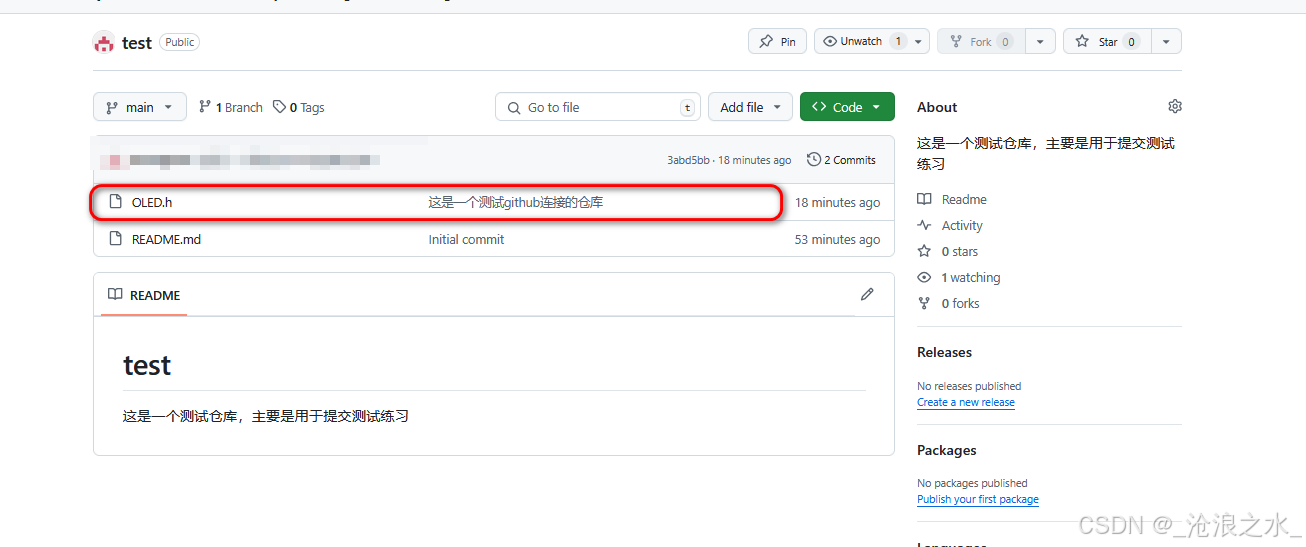This screenshot has width=1306, height=547.
Task: Click the fork icon beside 0 forks
Action: (x=924, y=303)
